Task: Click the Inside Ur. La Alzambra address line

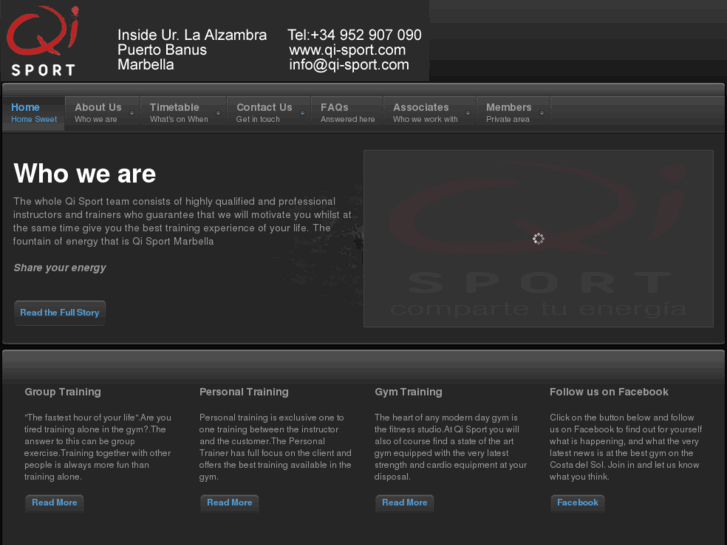Action: click(192, 35)
